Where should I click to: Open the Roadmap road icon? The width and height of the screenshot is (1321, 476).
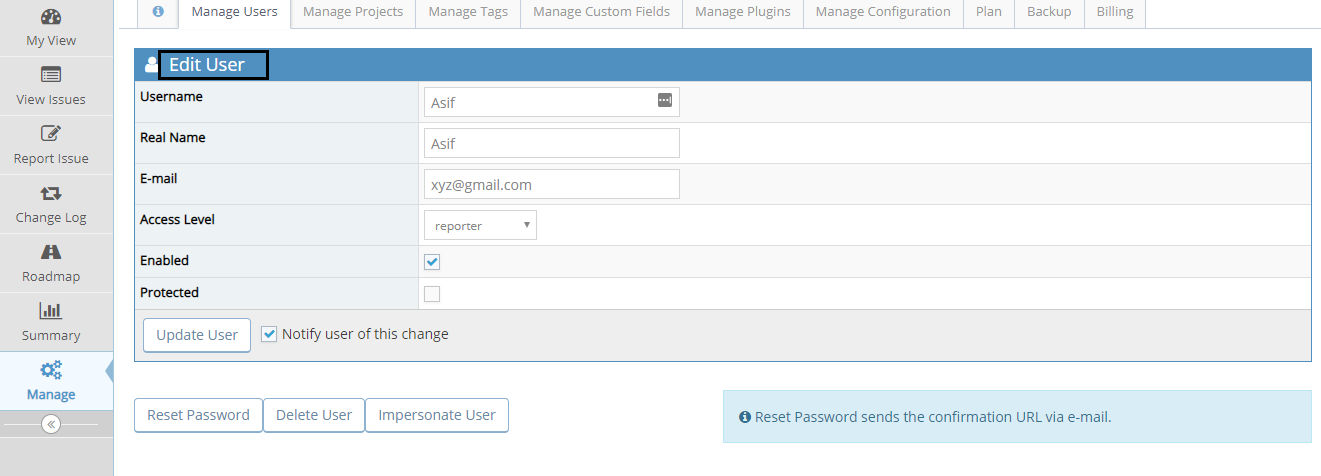click(51, 252)
